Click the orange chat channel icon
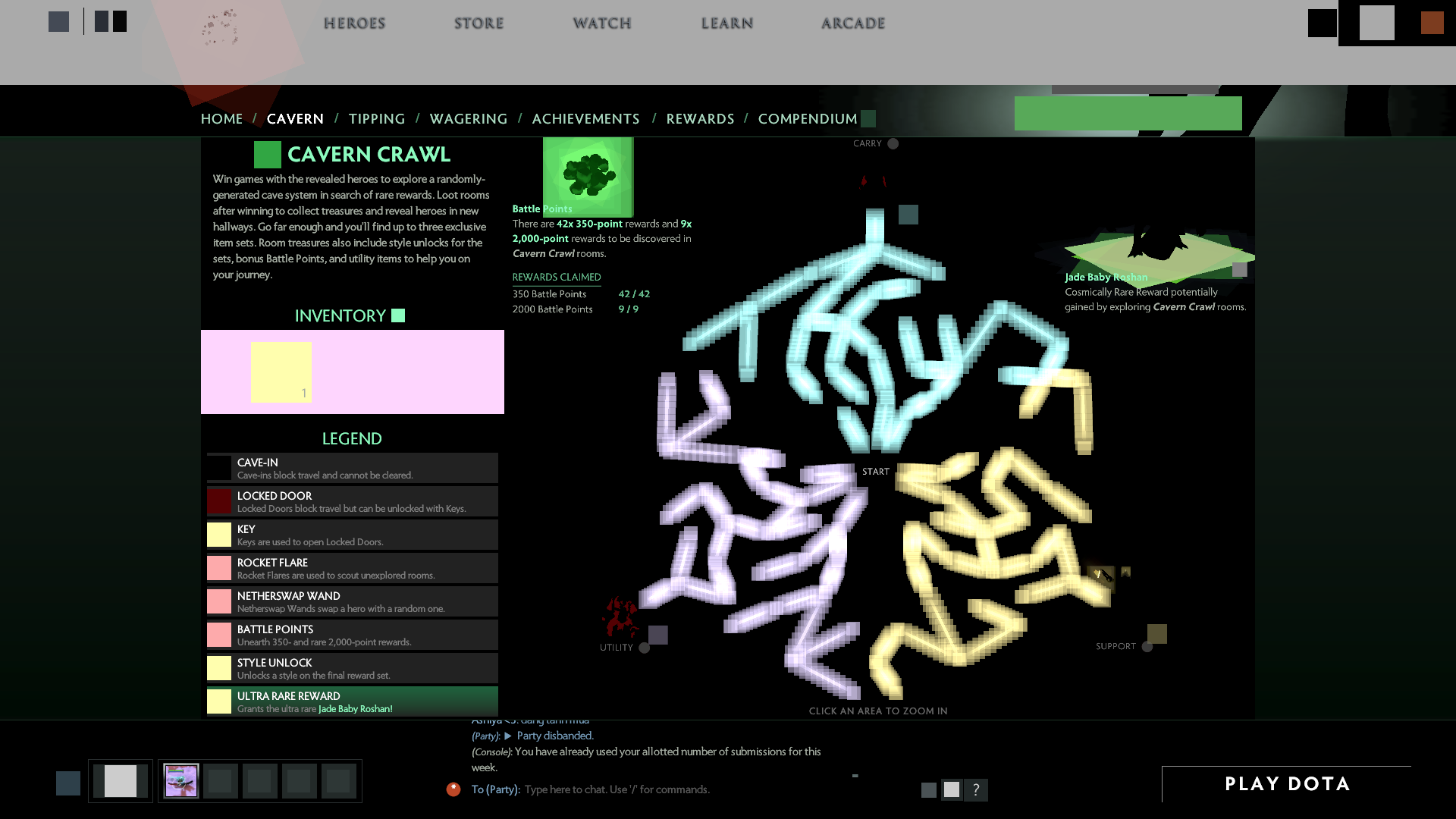The image size is (1456, 819). [453, 789]
